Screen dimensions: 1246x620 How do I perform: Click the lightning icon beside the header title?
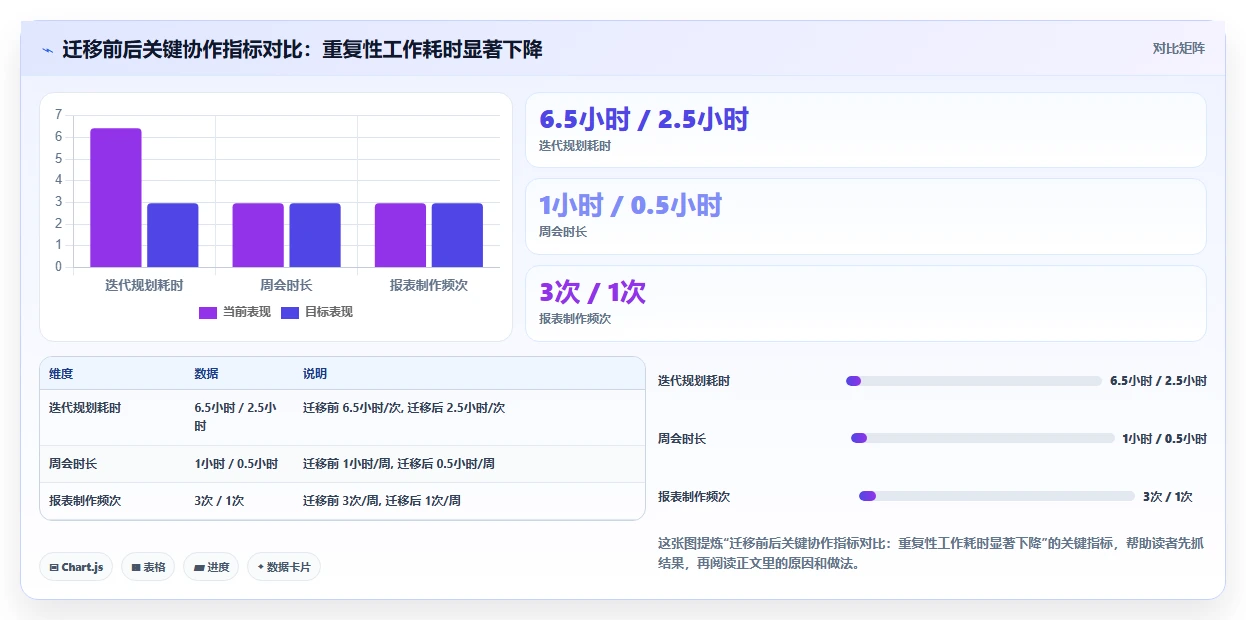click(47, 50)
